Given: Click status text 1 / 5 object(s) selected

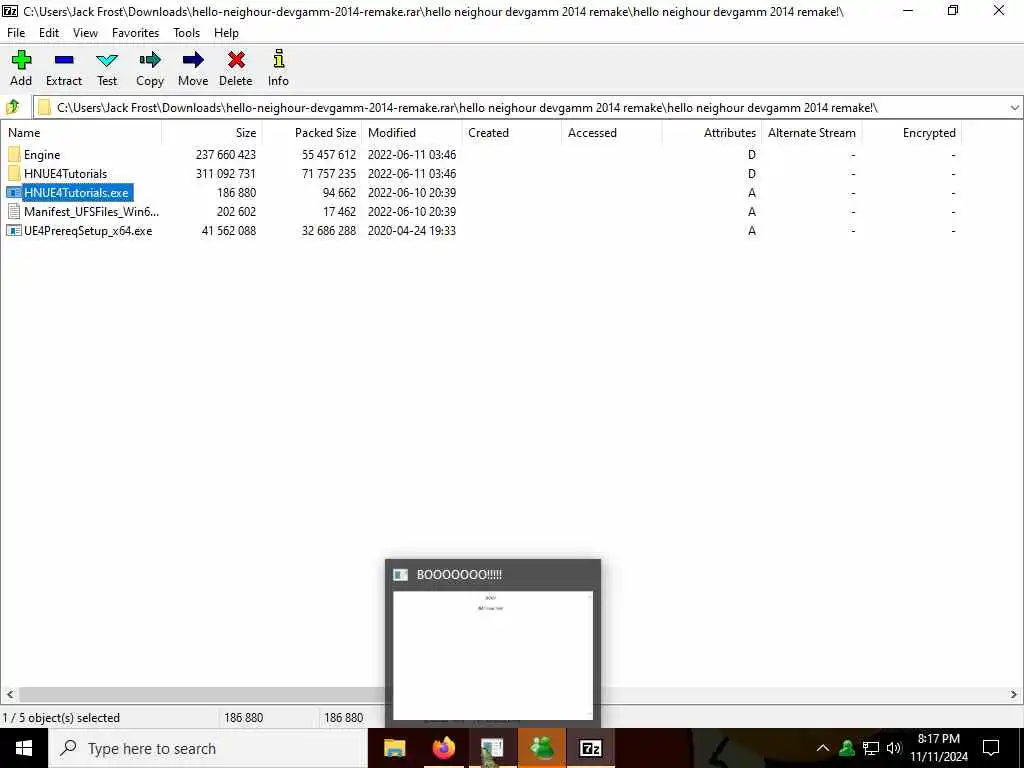Looking at the screenshot, I should [x=61, y=718].
